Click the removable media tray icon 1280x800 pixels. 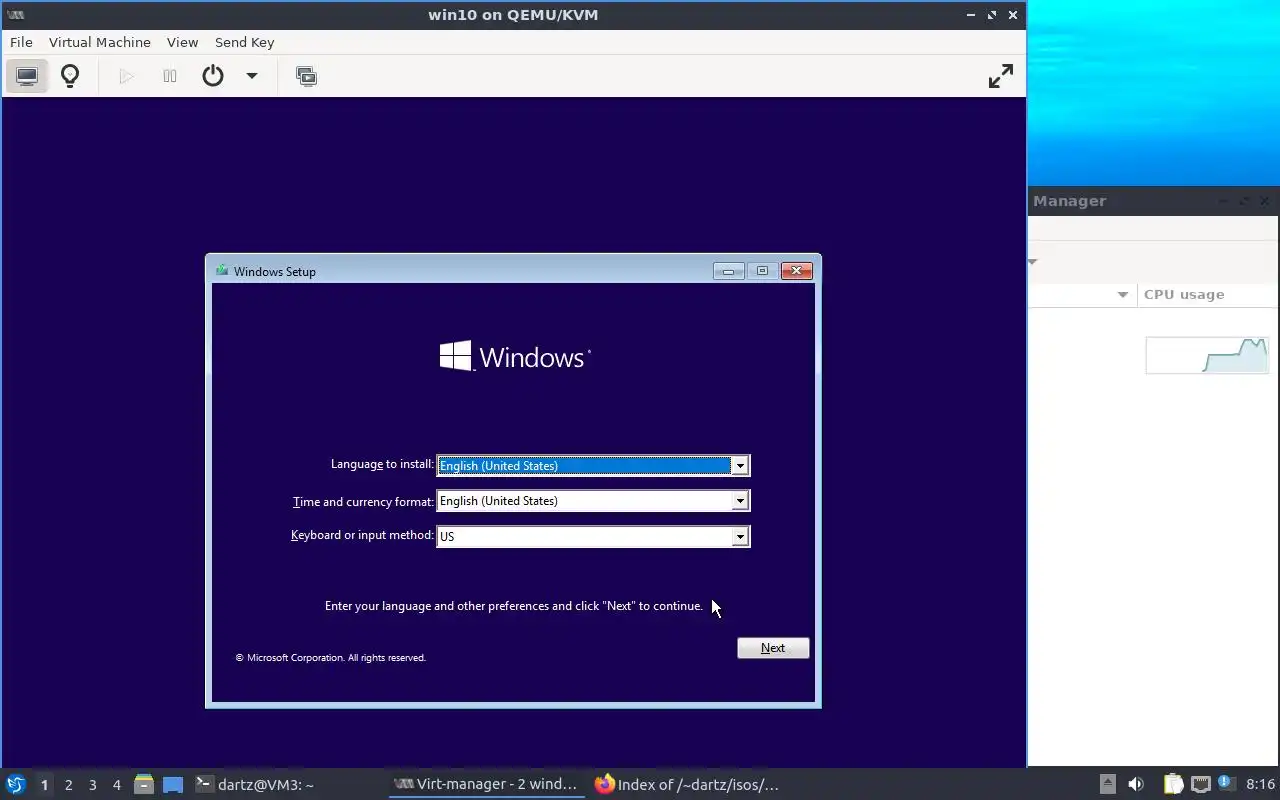pyautogui.click(x=1107, y=785)
